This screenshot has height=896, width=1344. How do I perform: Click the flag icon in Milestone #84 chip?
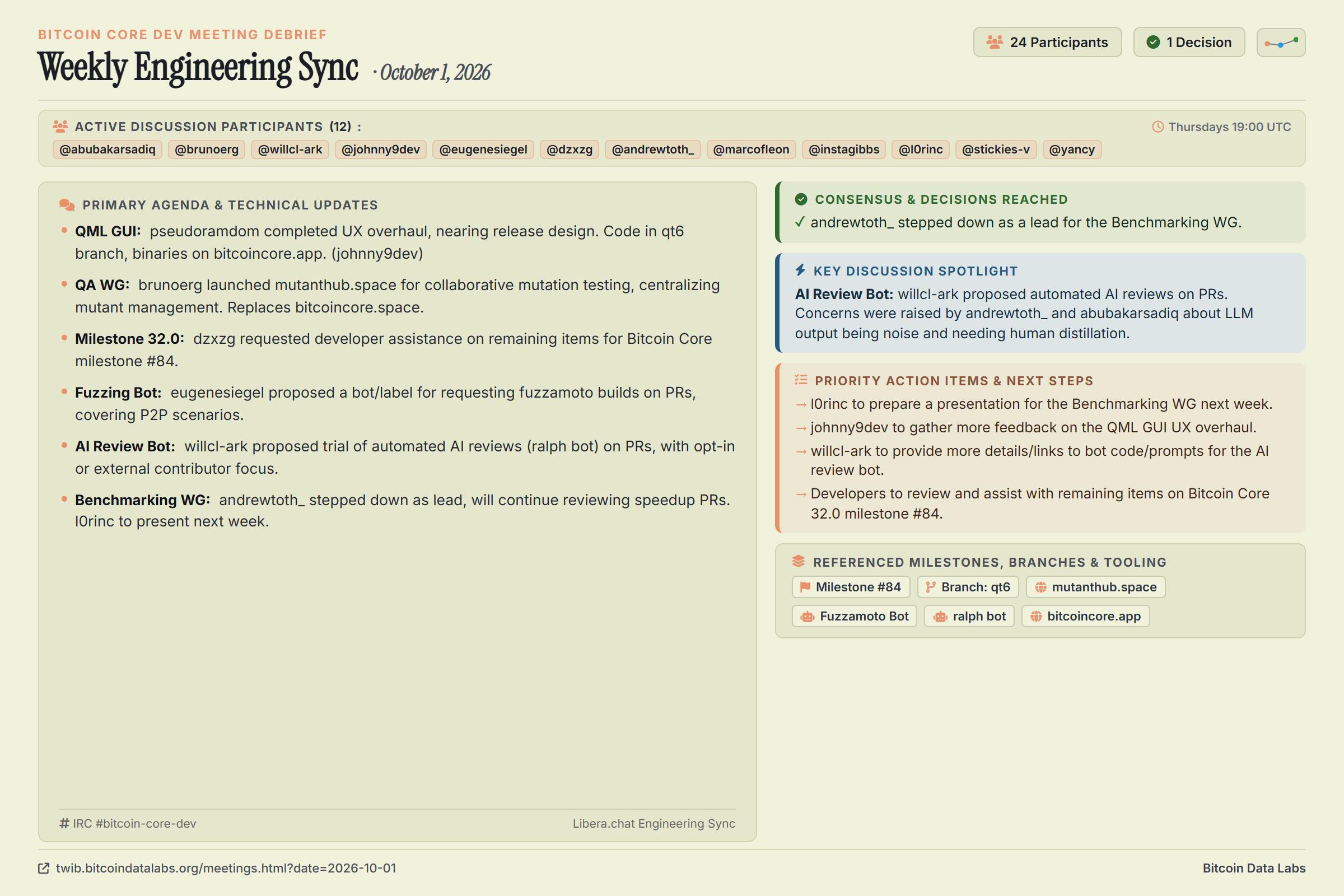pyautogui.click(x=805, y=587)
